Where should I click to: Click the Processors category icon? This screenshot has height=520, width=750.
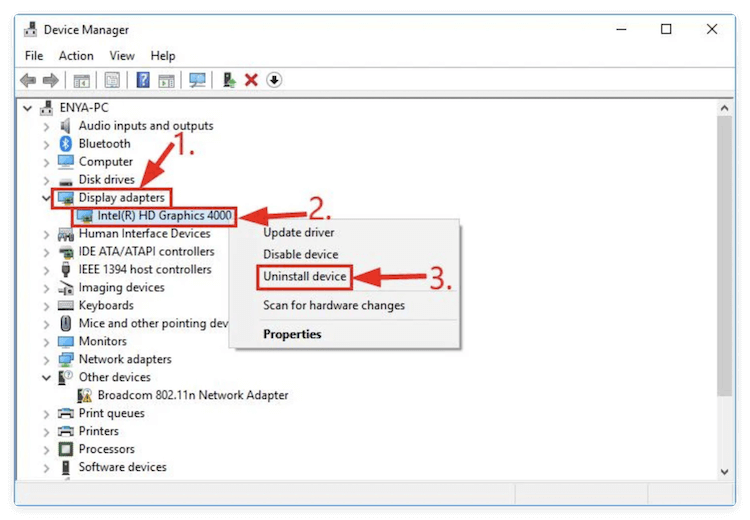(x=66, y=449)
